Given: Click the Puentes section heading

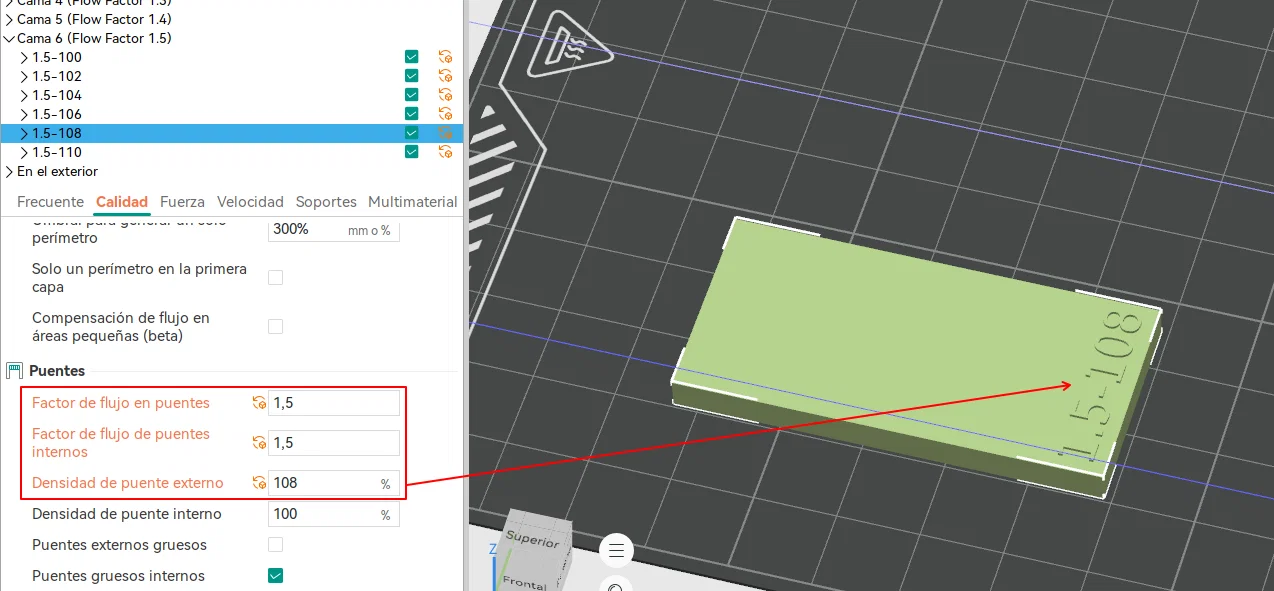Looking at the screenshot, I should (x=57, y=371).
